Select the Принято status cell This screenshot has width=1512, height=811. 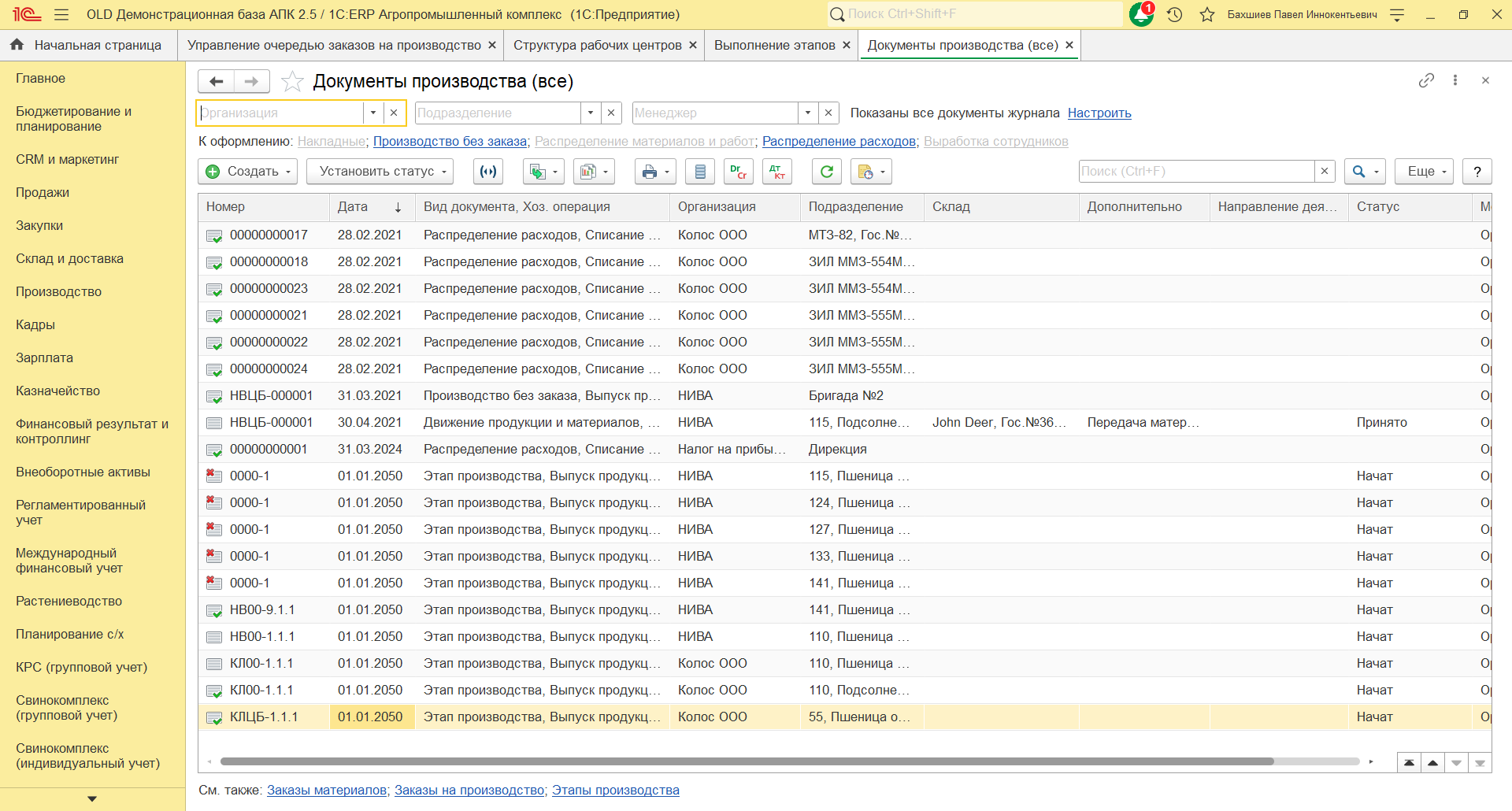tap(1410, 423)
